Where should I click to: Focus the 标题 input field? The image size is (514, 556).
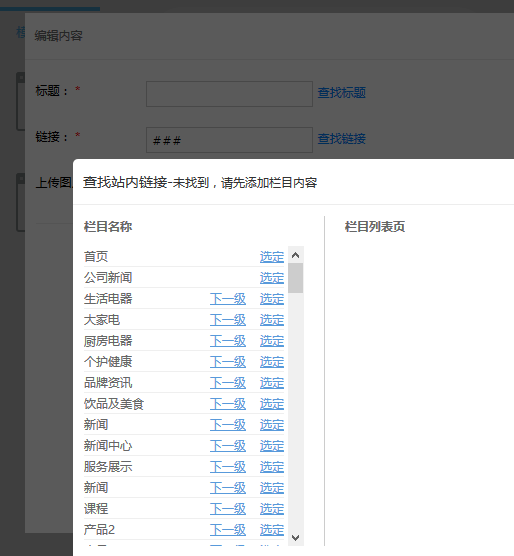click(229, 94)
